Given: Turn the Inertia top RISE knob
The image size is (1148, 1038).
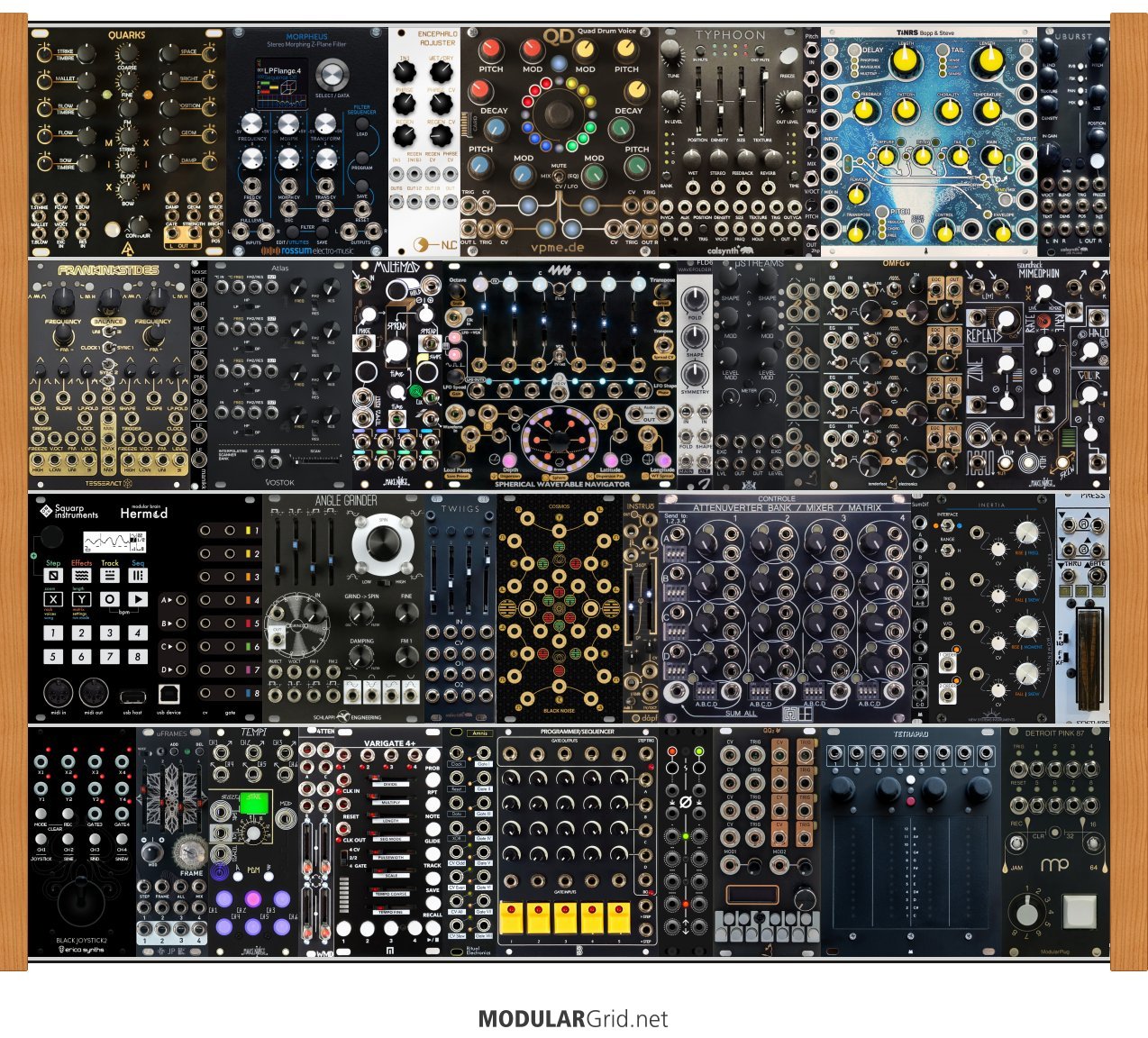Looking at the screenshot, I should 1027,533.
